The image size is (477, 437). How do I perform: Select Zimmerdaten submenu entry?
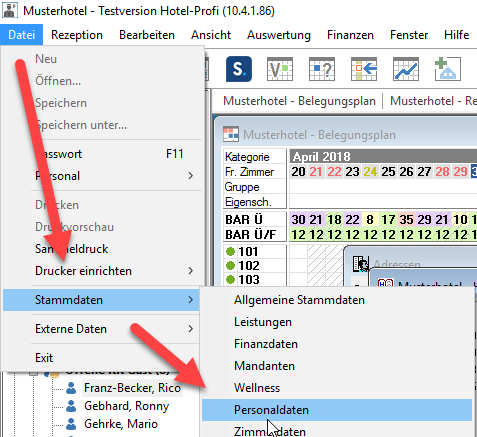click(x=337, y=430)
